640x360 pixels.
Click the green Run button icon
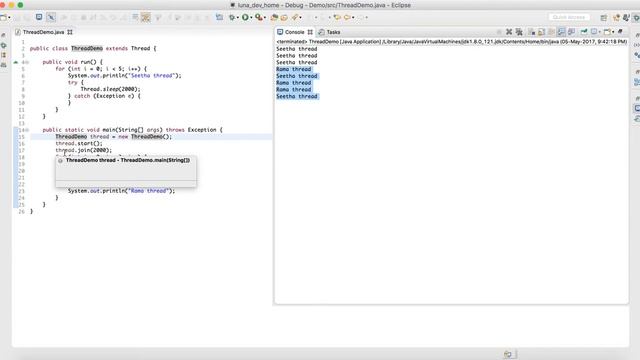(245, 17)
